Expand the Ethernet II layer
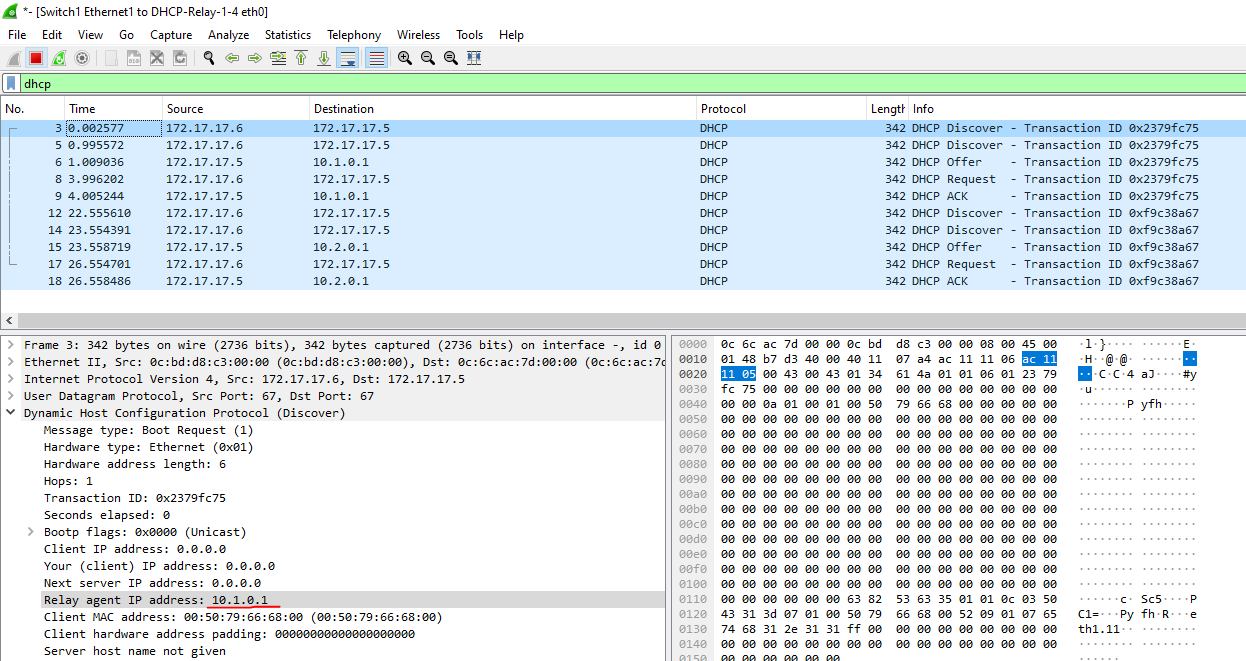 click(11, 362)
